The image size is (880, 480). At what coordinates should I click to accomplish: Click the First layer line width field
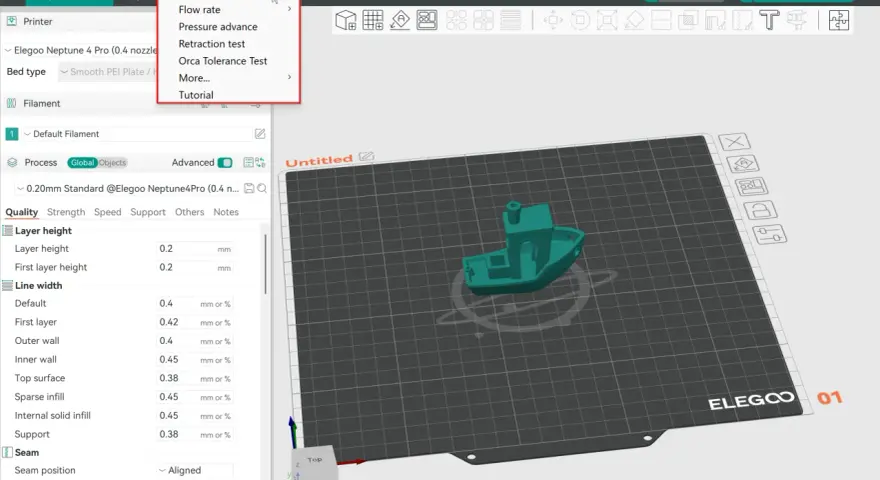coord(195,322)
